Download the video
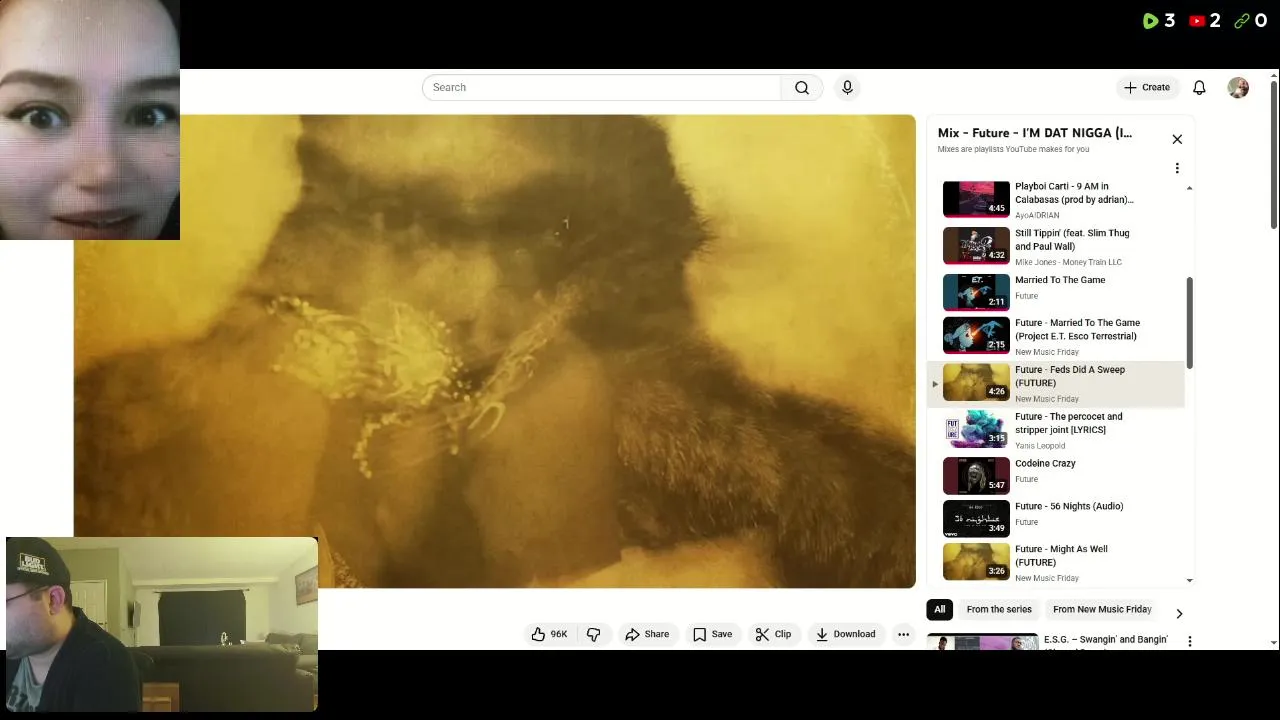This screenshot has height=720, width=1280. point(845,634)
